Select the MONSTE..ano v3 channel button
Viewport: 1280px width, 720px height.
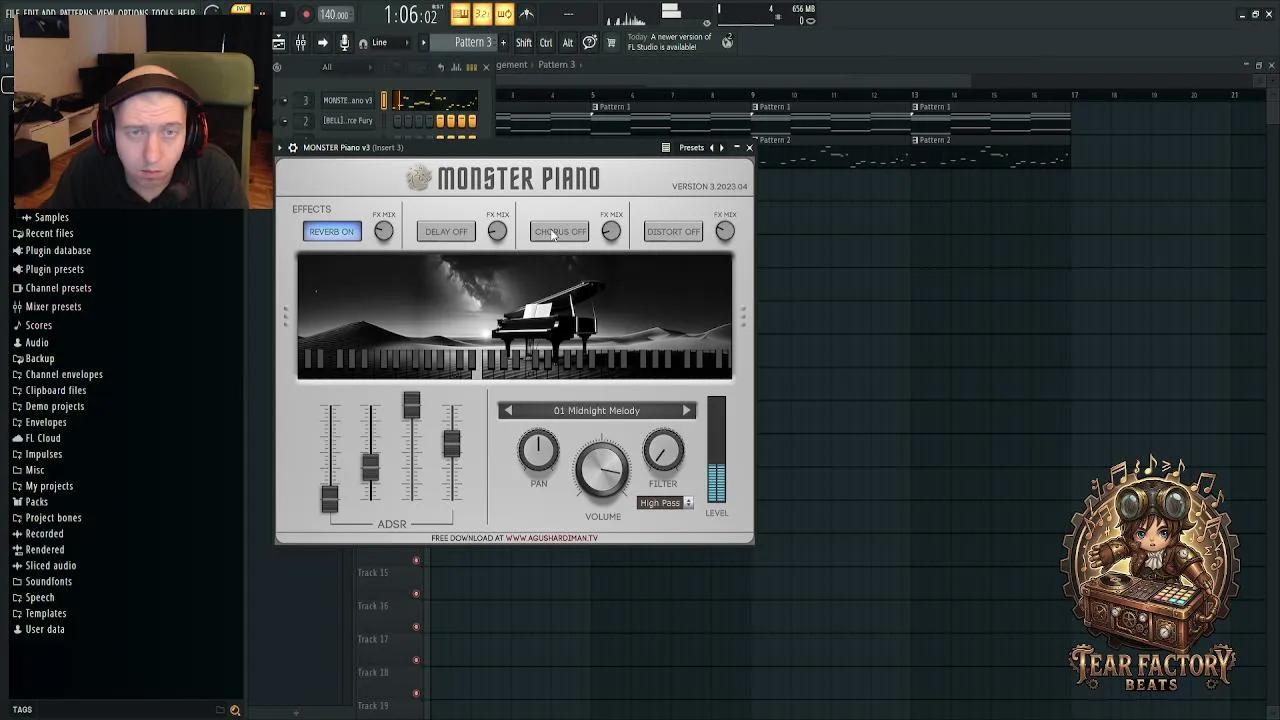[348, 100]
